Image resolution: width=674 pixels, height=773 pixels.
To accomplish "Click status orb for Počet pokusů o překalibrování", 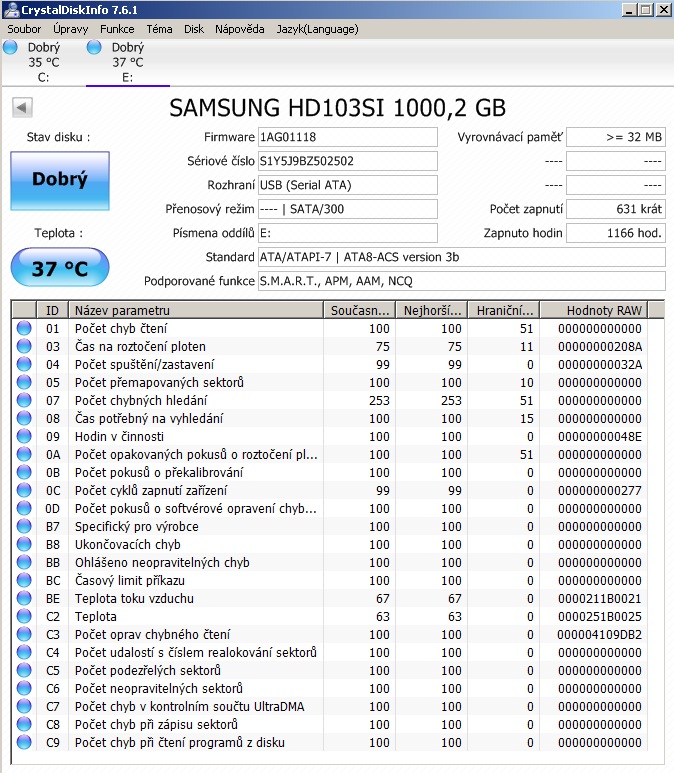I will [x=24, y=472].
